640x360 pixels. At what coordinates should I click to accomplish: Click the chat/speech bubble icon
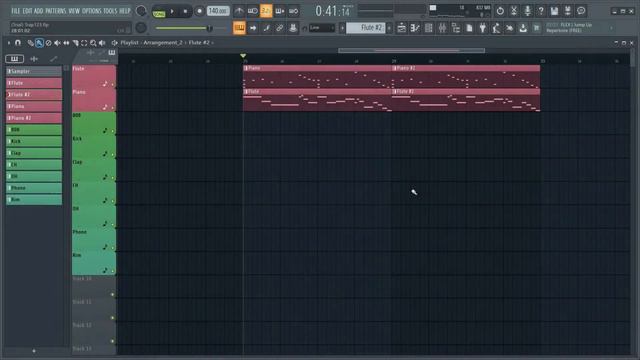581,11
